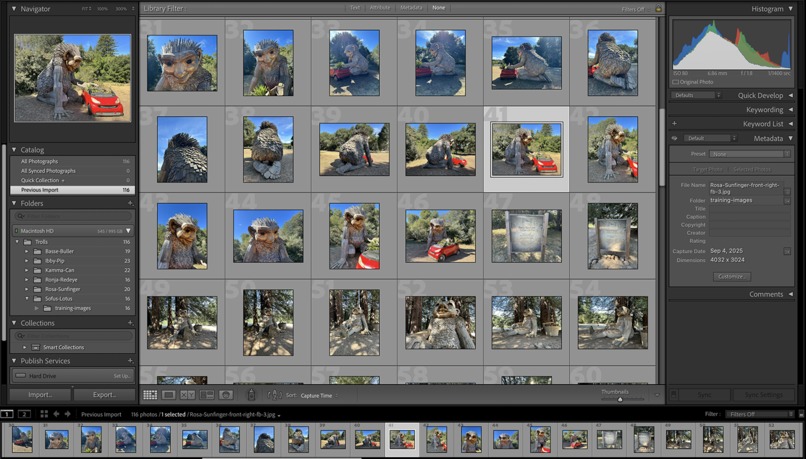806x459 pixels.
Task: Switch to Grid view icon
Action: (x=150, y=395)
